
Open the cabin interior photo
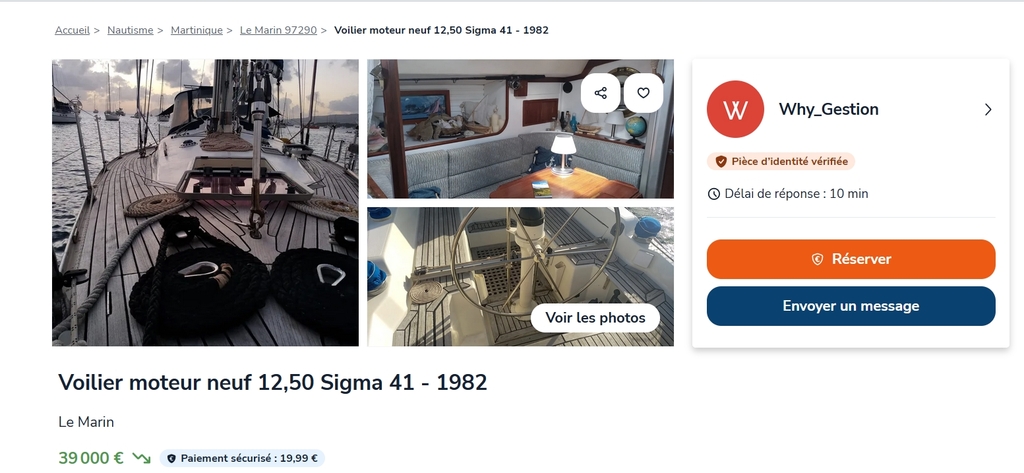point(520,129)
